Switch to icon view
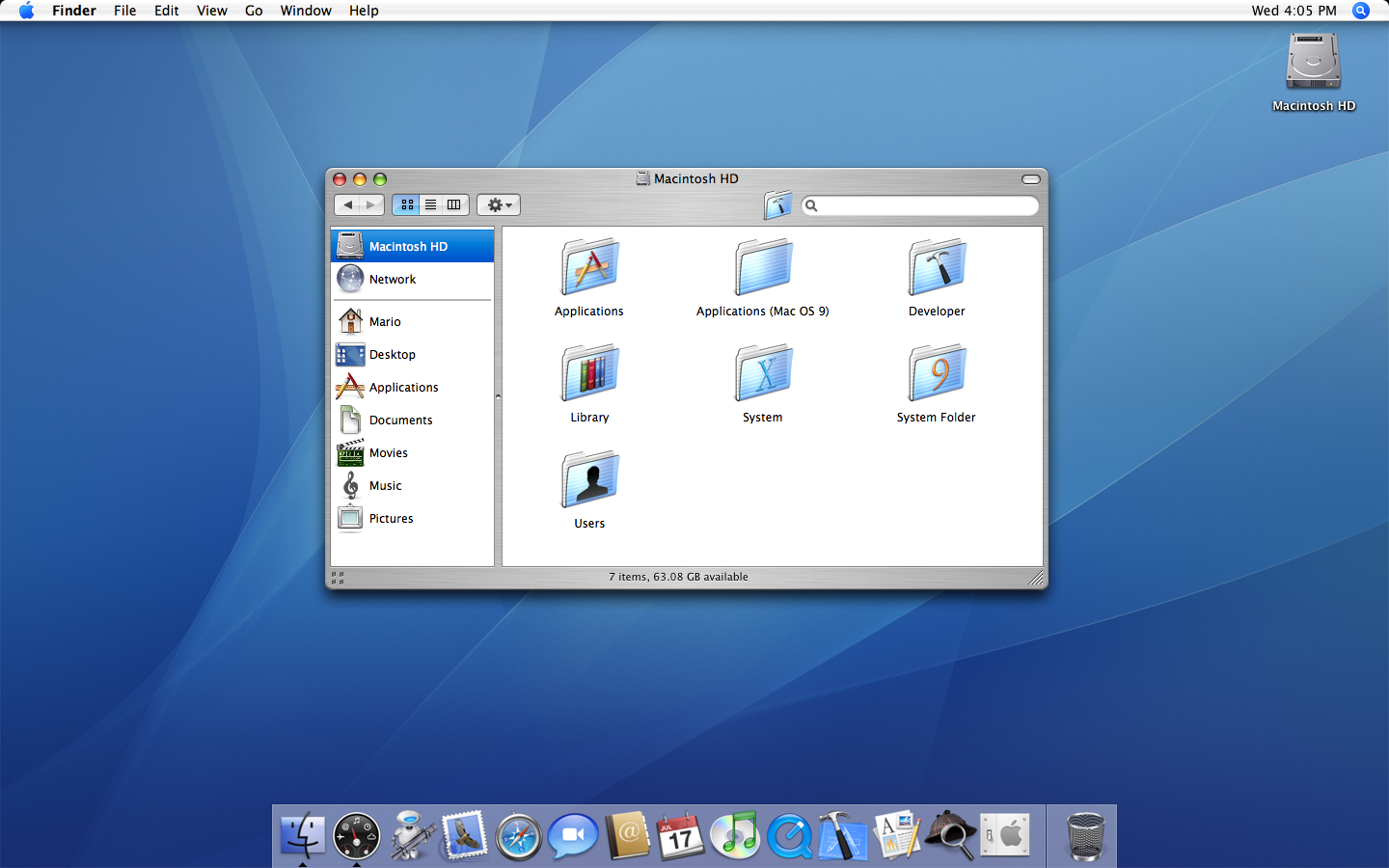1389x868 pixels. click(407, 204)
